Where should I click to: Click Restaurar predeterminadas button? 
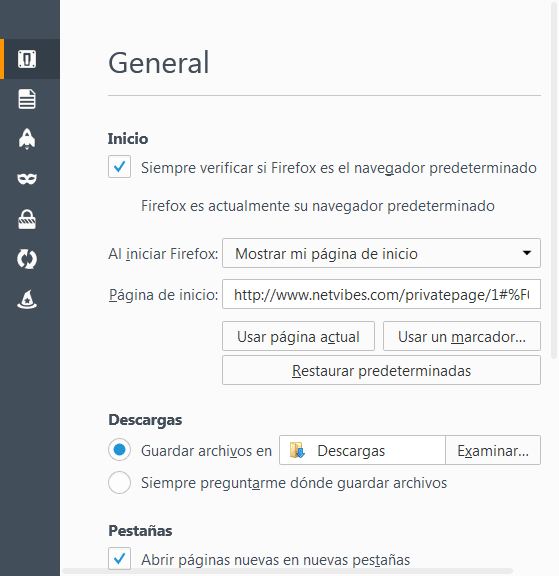click(x=381, y=370)
